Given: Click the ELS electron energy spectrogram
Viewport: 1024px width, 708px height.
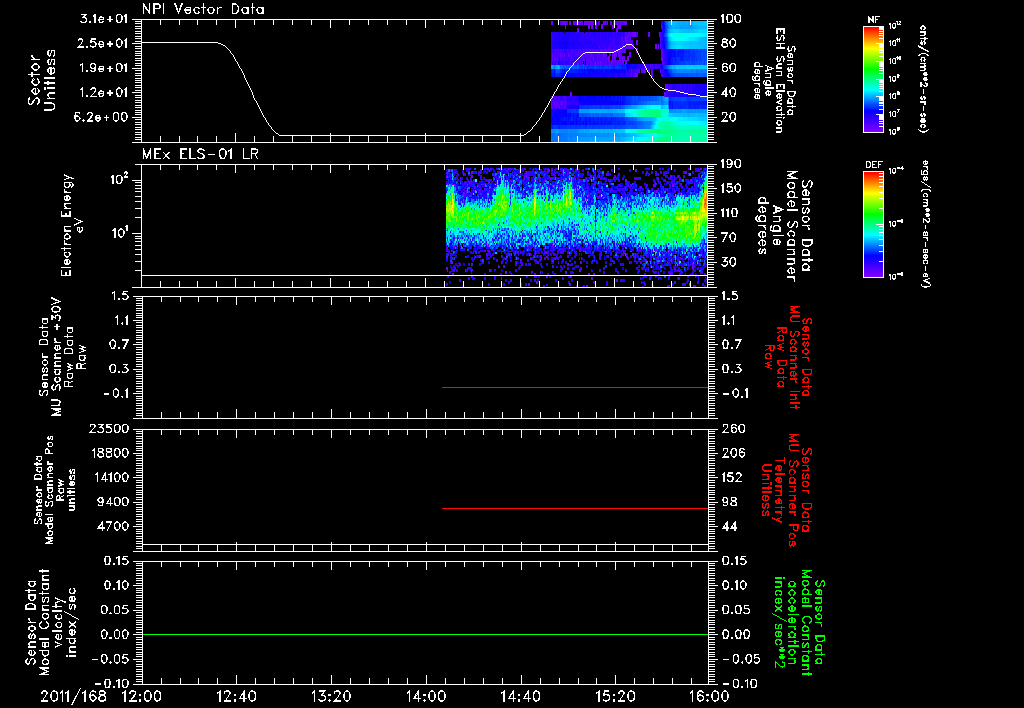Looking at the screenshot, I should [577, 227].
